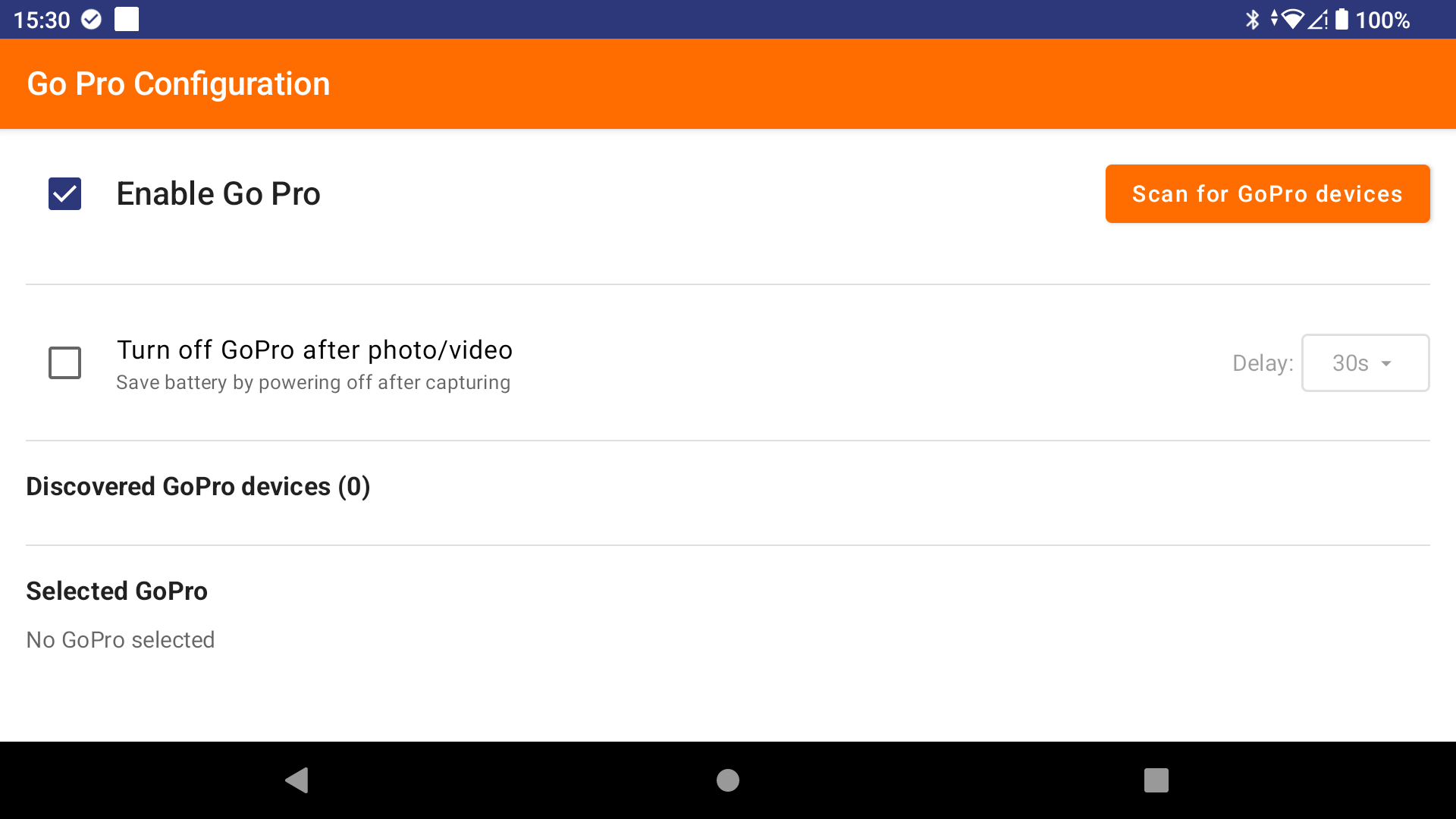Tap Discovered GoPro devices (0) header
This screenshot has height=819, width=1456.
198,487
